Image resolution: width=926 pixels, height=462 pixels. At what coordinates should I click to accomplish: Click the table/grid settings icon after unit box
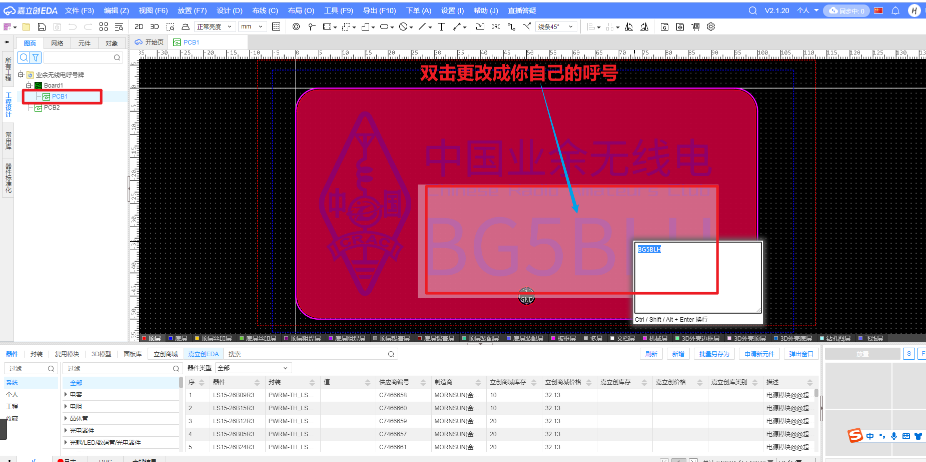tap(276, 27)
